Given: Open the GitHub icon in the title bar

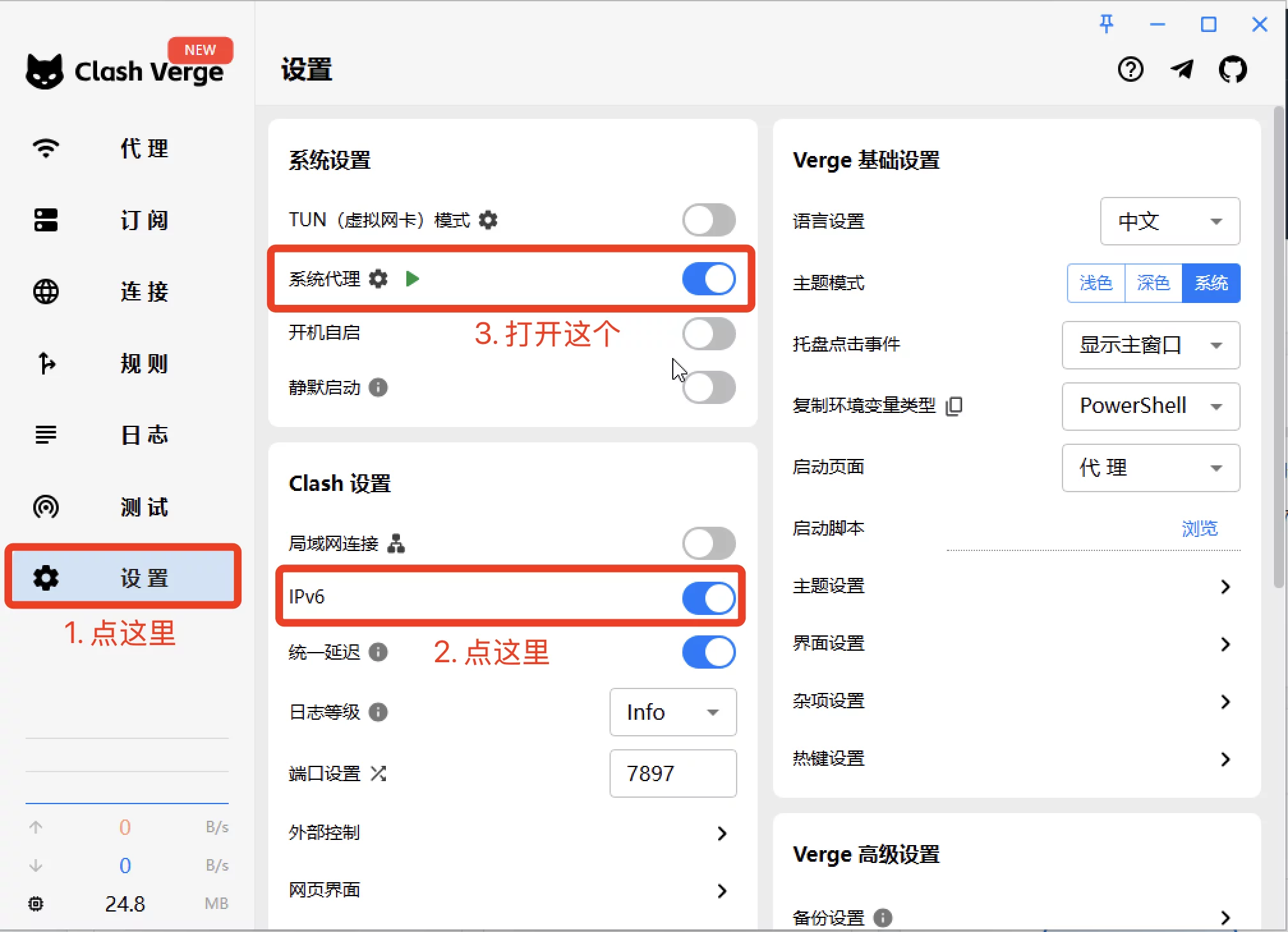Looking at the screenshot, I should [1232, 70].
